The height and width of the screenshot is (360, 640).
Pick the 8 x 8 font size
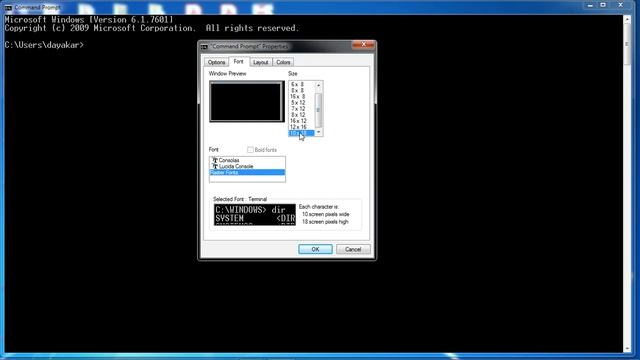[x=301, y=91]
